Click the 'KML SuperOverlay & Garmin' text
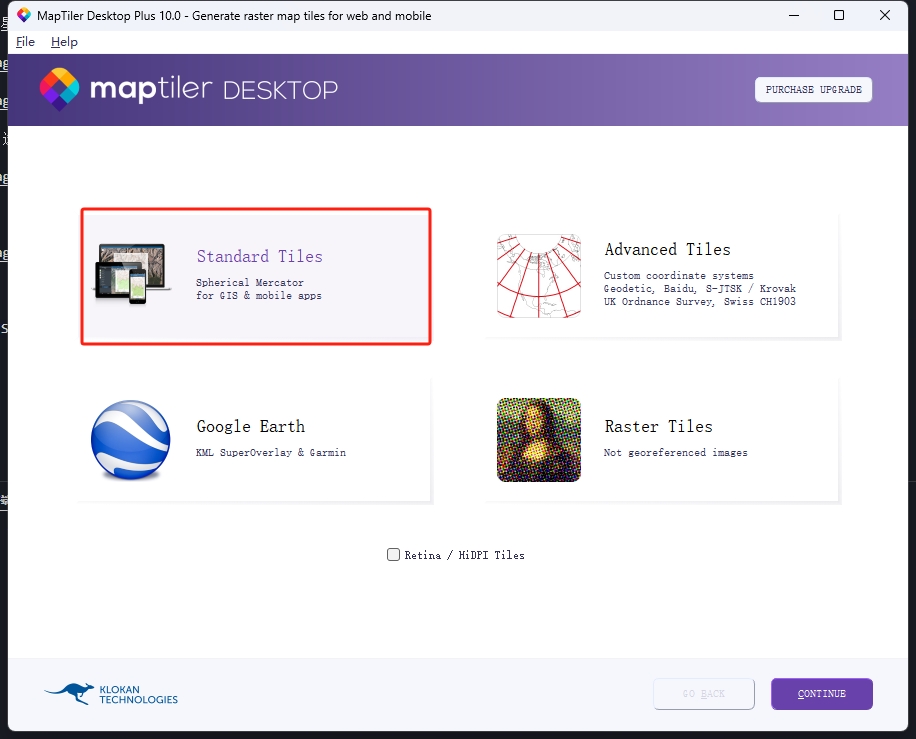Screen dimensions: 916x739 tap(271, 452)
